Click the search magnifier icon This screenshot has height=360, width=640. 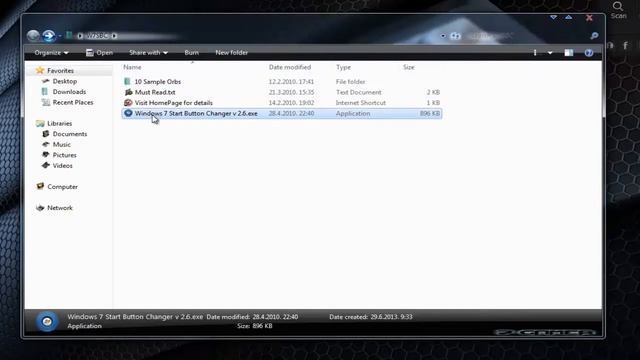[594, 36]
